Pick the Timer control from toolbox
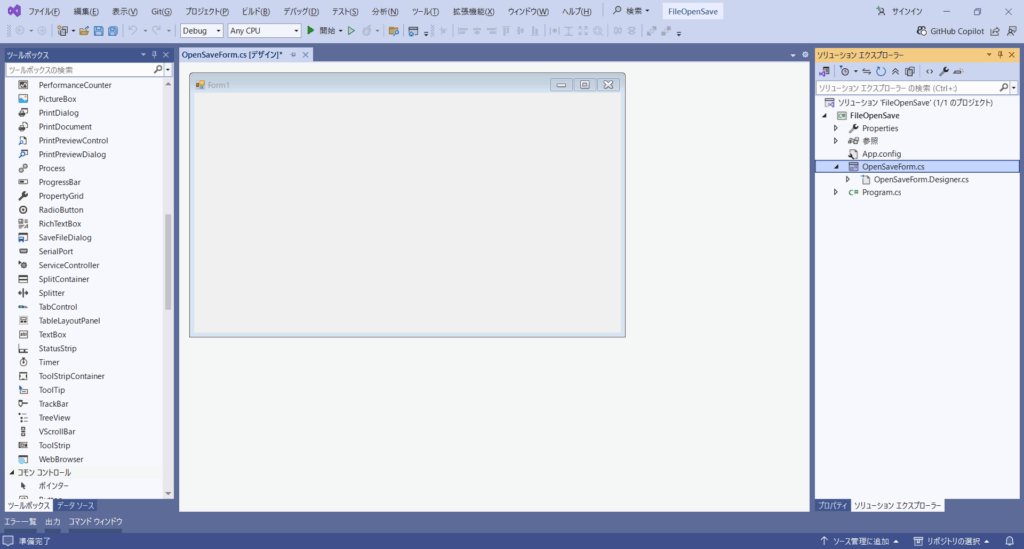1024x549 pixels. tap(49, 362)
